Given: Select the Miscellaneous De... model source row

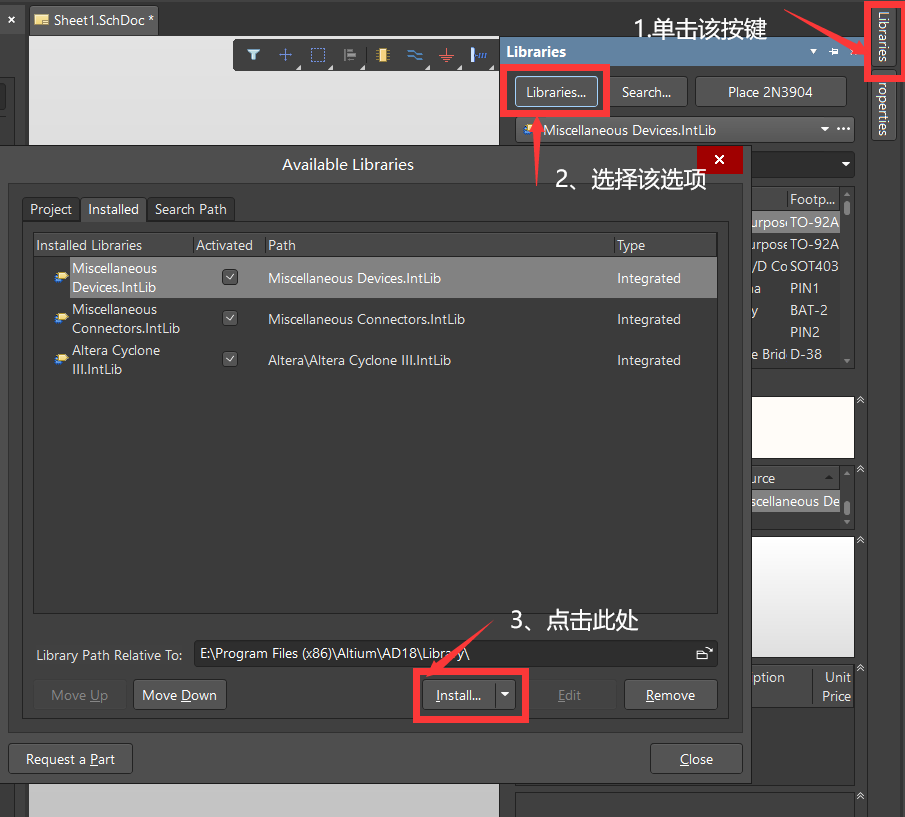Looking at the screenshot, I should point(795,501).
